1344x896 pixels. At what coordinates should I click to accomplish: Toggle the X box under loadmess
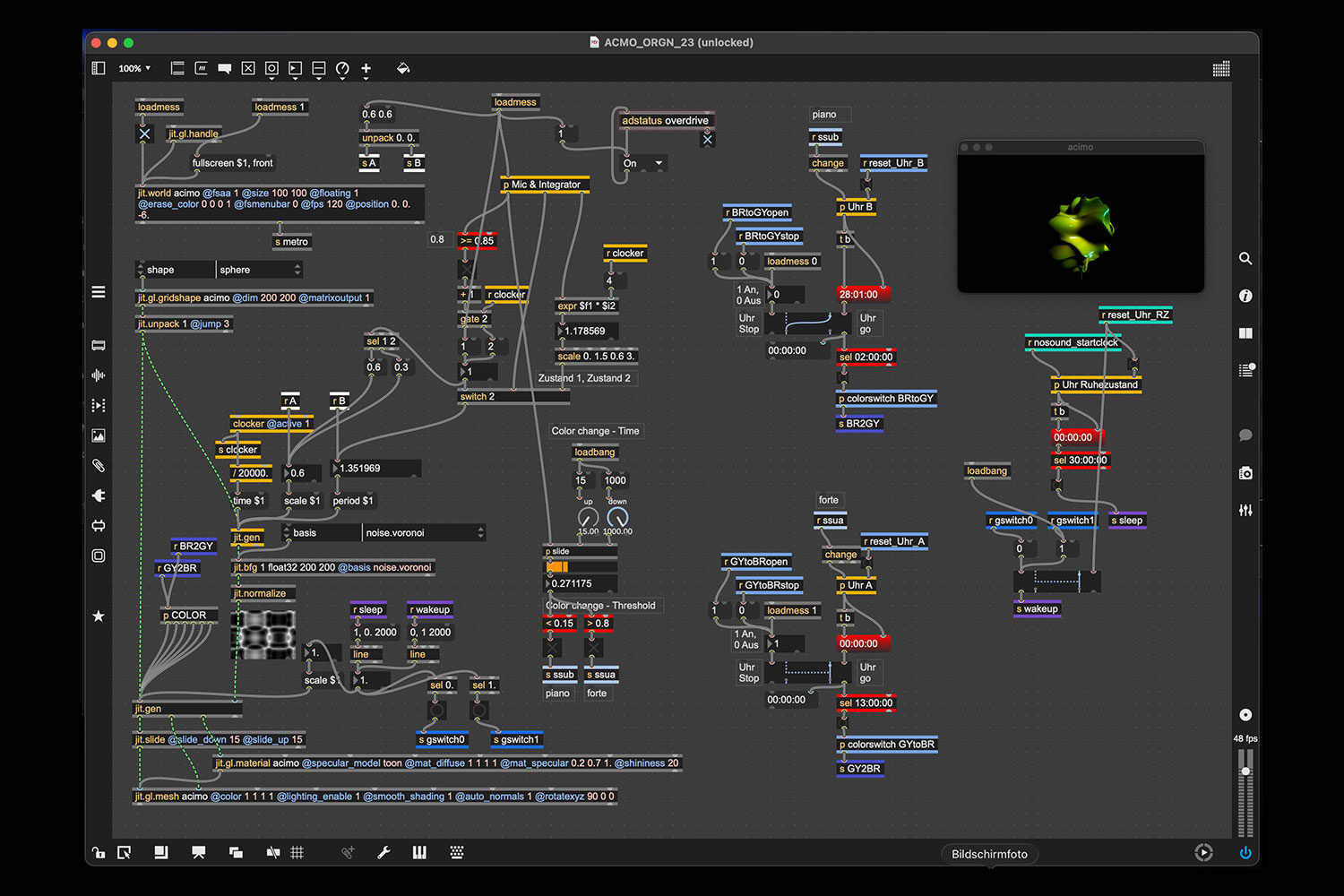coord(144,134)
